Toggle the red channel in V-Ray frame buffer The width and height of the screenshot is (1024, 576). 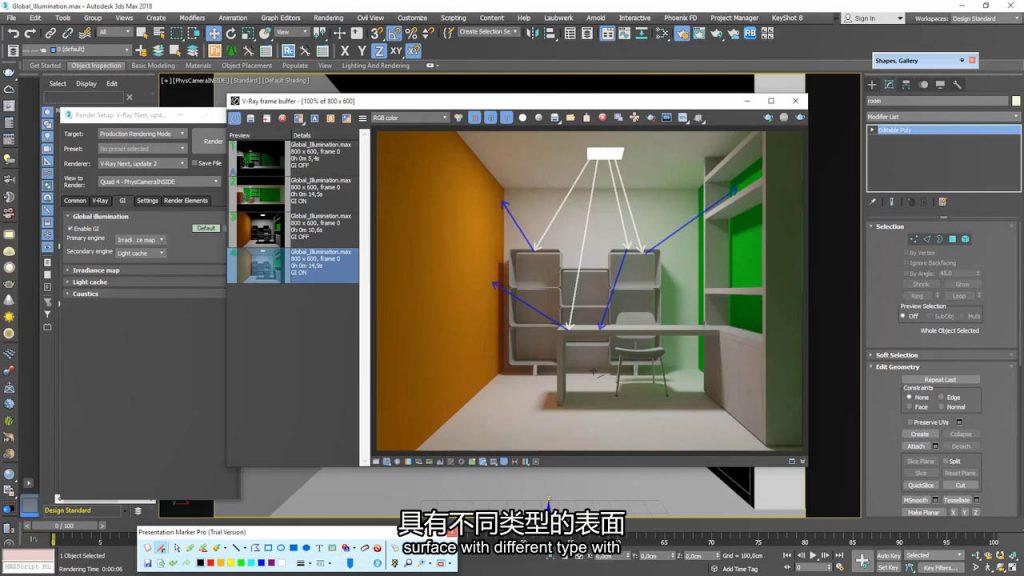tap(474, 118)
